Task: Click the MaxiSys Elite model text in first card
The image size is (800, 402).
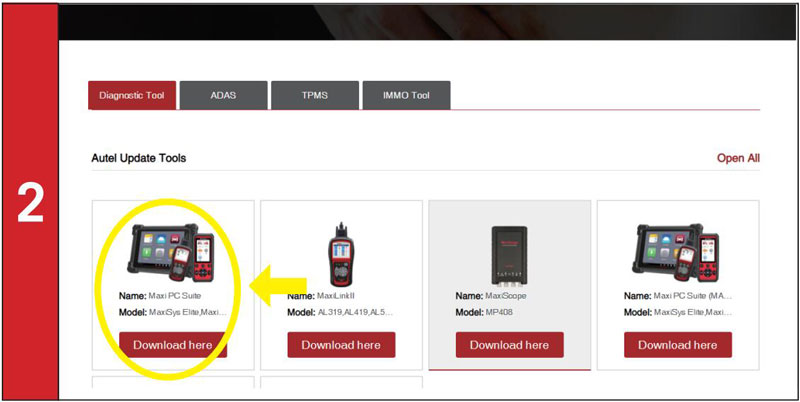Action: click(x=188, y=312)
